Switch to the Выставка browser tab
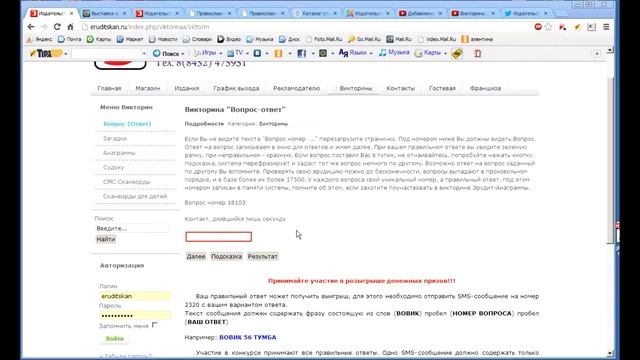640x360 pixels. (x=104, y=13)
